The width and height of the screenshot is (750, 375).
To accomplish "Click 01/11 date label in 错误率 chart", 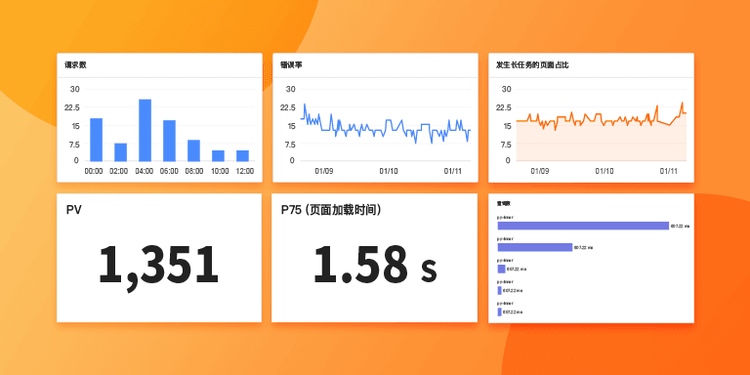I will coord(453,171).
